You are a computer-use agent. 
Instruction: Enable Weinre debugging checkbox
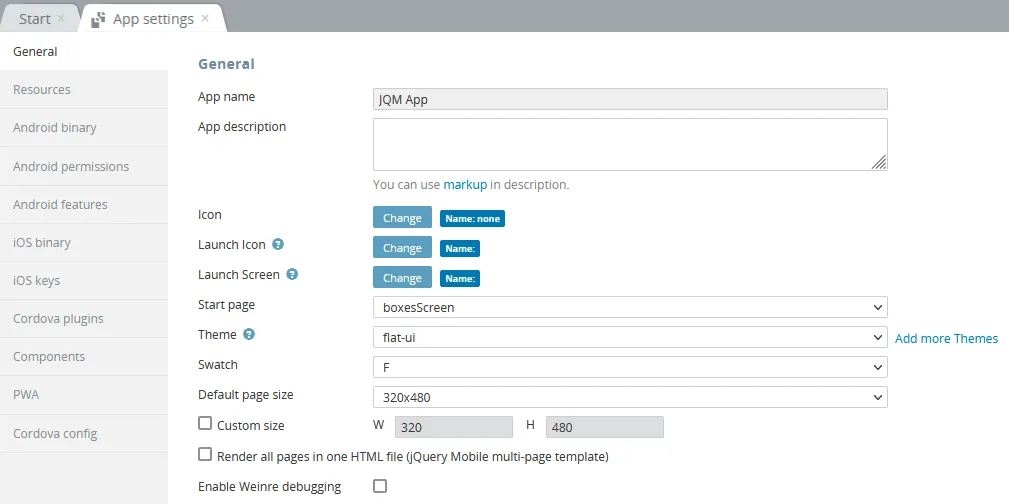(380, 485)
